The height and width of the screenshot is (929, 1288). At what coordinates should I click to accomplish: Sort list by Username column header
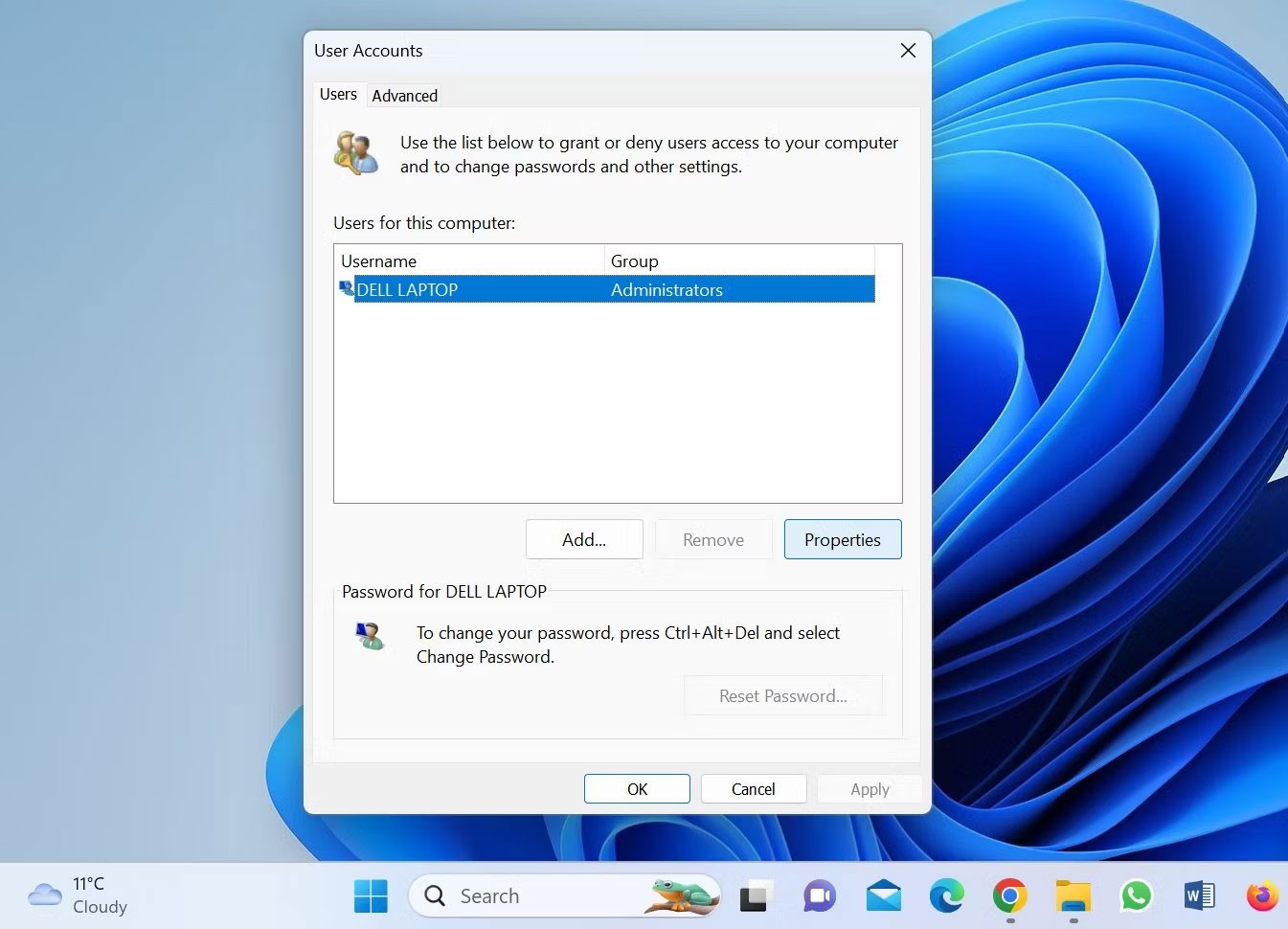click(x=469, y=261)
